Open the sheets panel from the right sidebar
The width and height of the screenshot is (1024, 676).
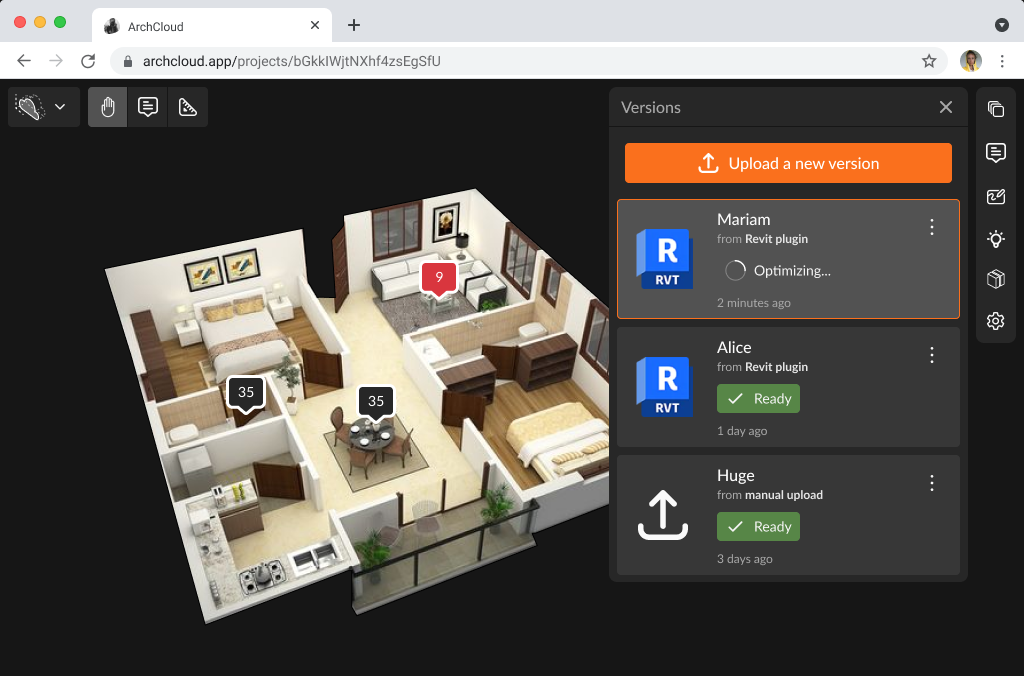coord(995,108)
